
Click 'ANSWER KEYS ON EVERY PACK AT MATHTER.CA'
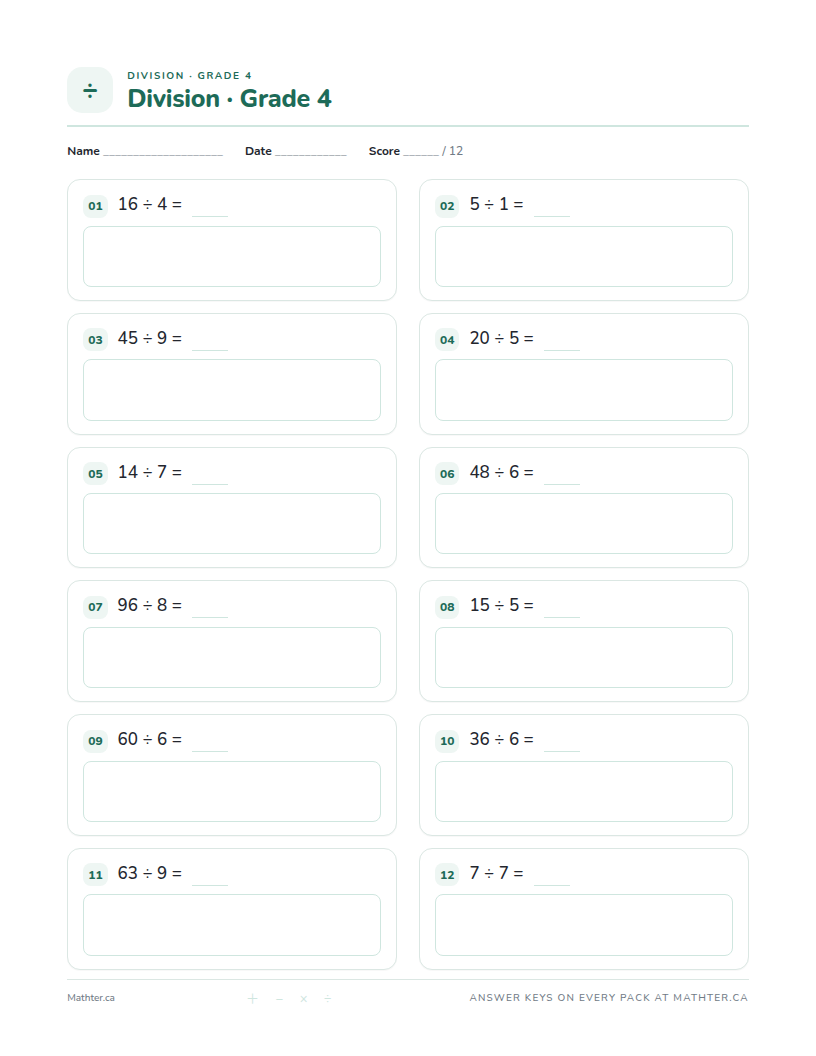tap(609, 997)
